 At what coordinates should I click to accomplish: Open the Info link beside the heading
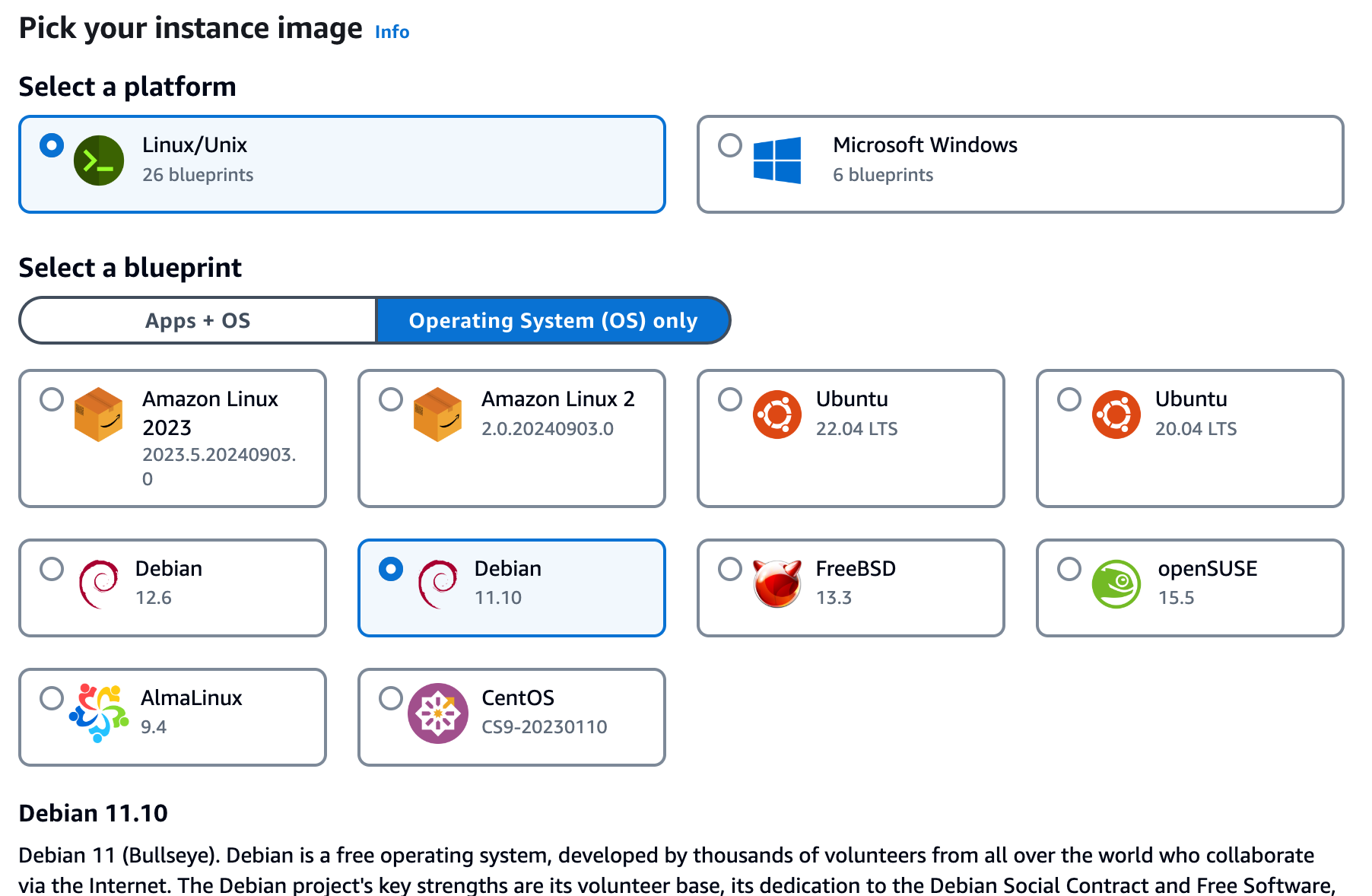coord(392,32)
